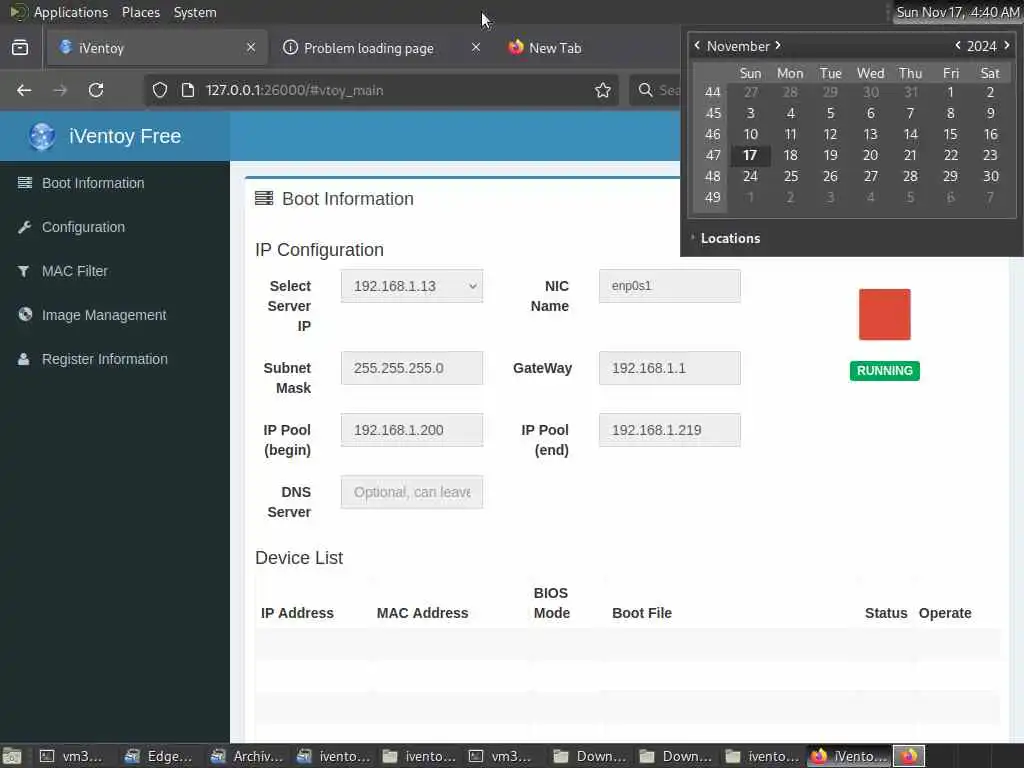
Task: Open the System menu
Action: click(195, 12)
